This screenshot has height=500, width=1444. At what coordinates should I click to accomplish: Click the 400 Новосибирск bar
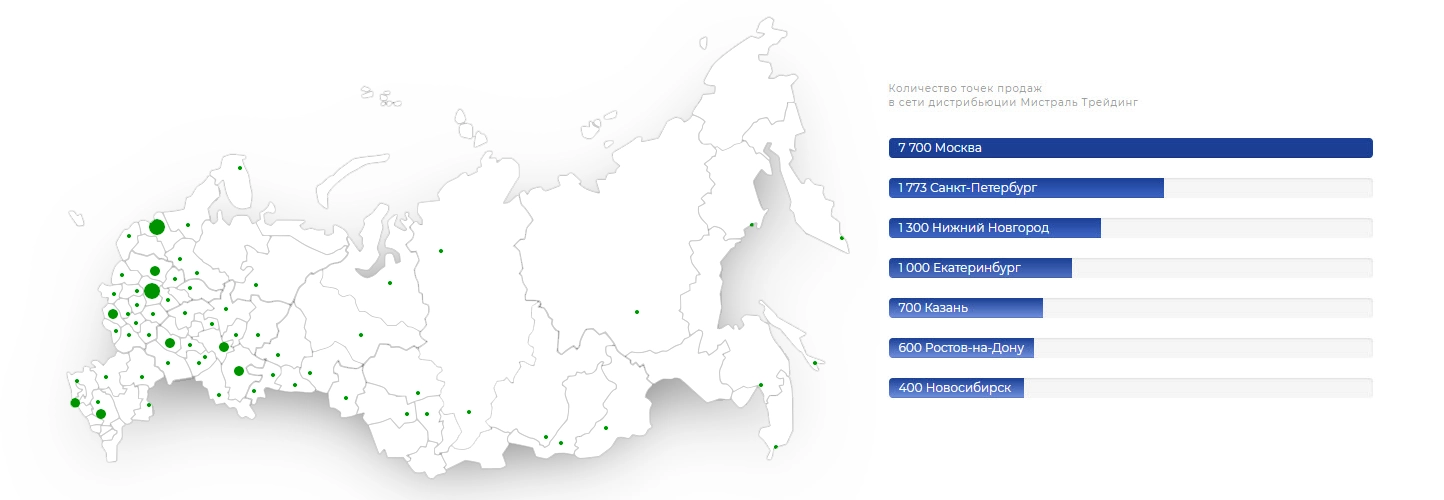click(x=956, y=388)
